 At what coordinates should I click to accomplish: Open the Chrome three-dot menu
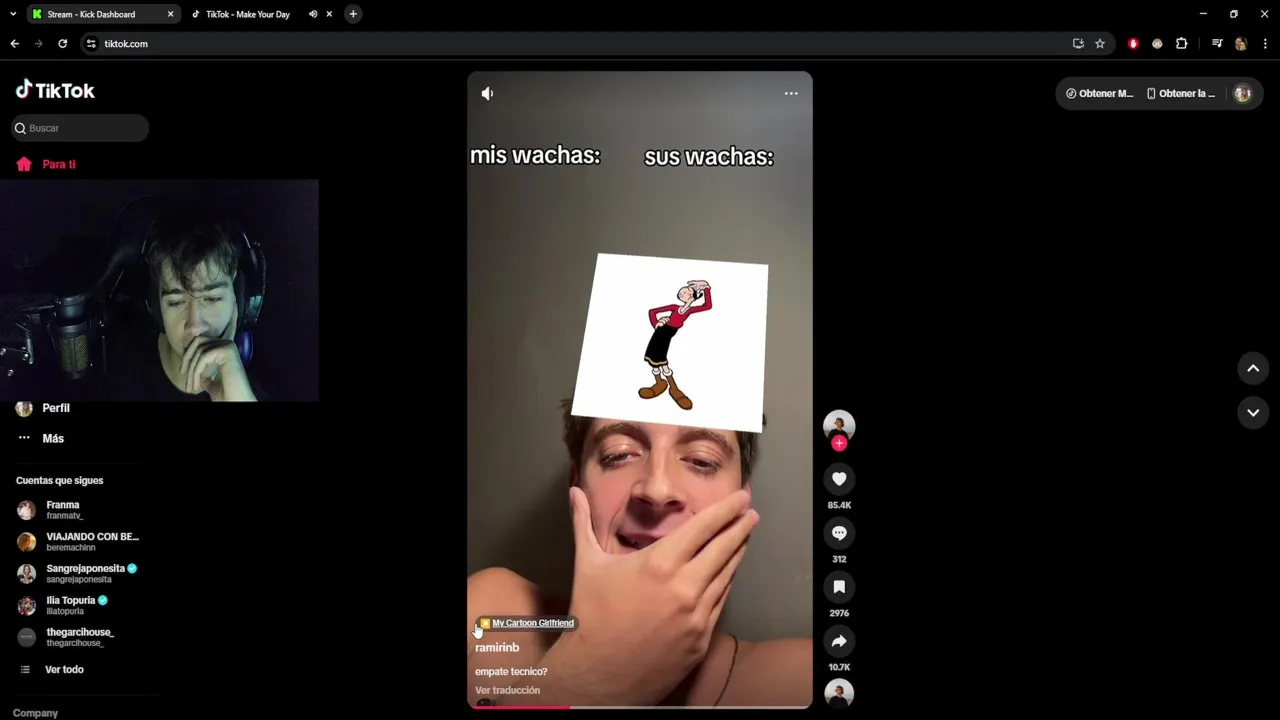coord(1265,44)
